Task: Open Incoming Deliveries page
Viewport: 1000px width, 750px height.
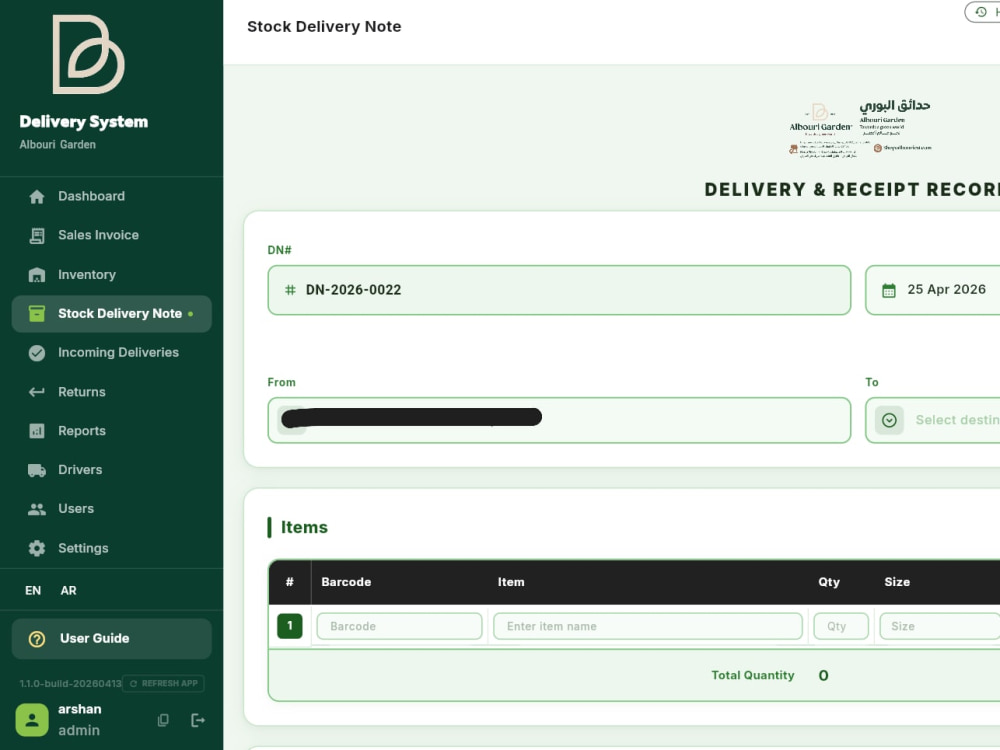Action: click(x=112, y=353)
